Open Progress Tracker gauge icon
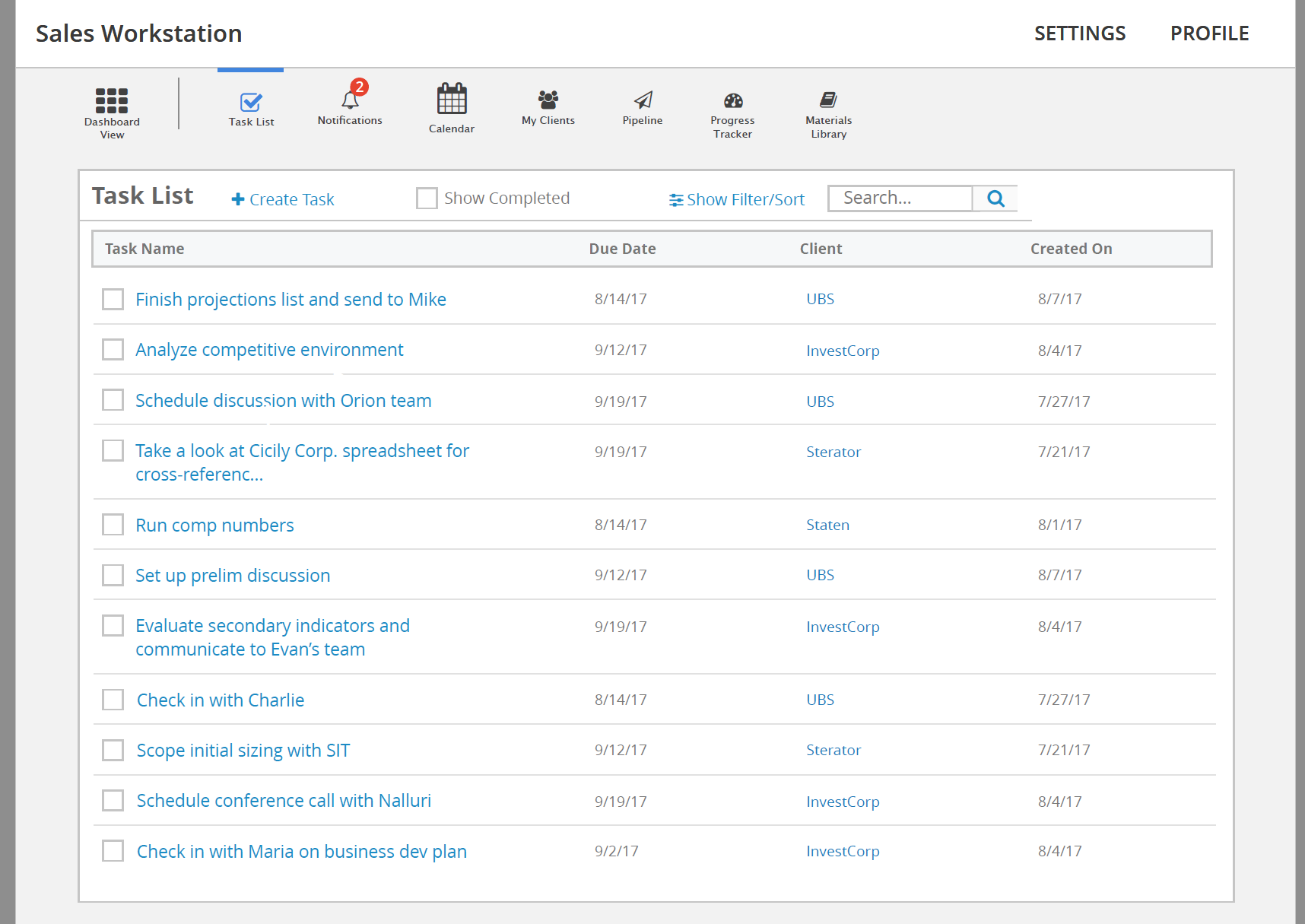Image resolution: width=1305 pixels, height=924 pixels. click(x=733, y=100)
